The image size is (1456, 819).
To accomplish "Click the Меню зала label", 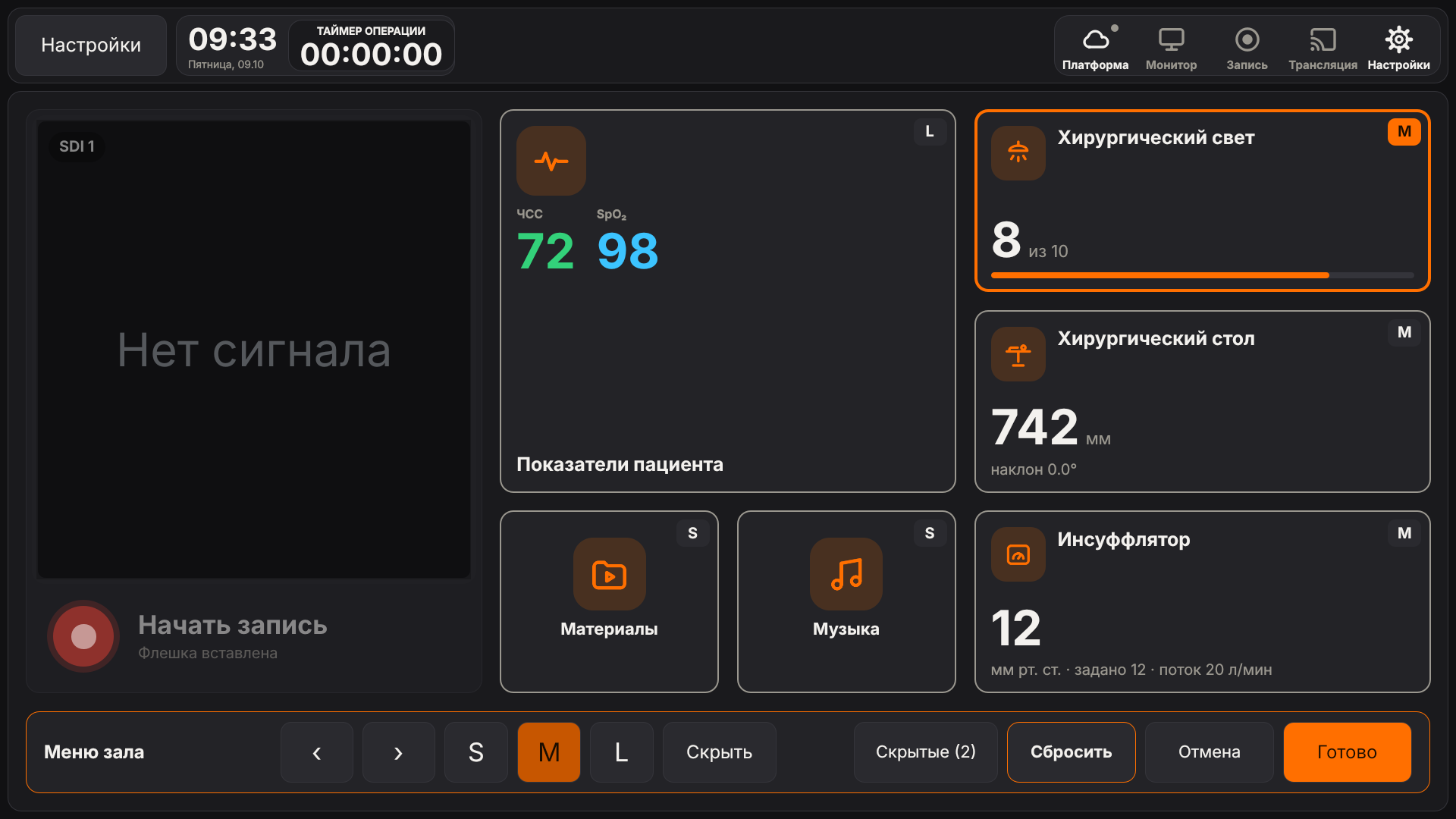I will [x=94, y=752].
